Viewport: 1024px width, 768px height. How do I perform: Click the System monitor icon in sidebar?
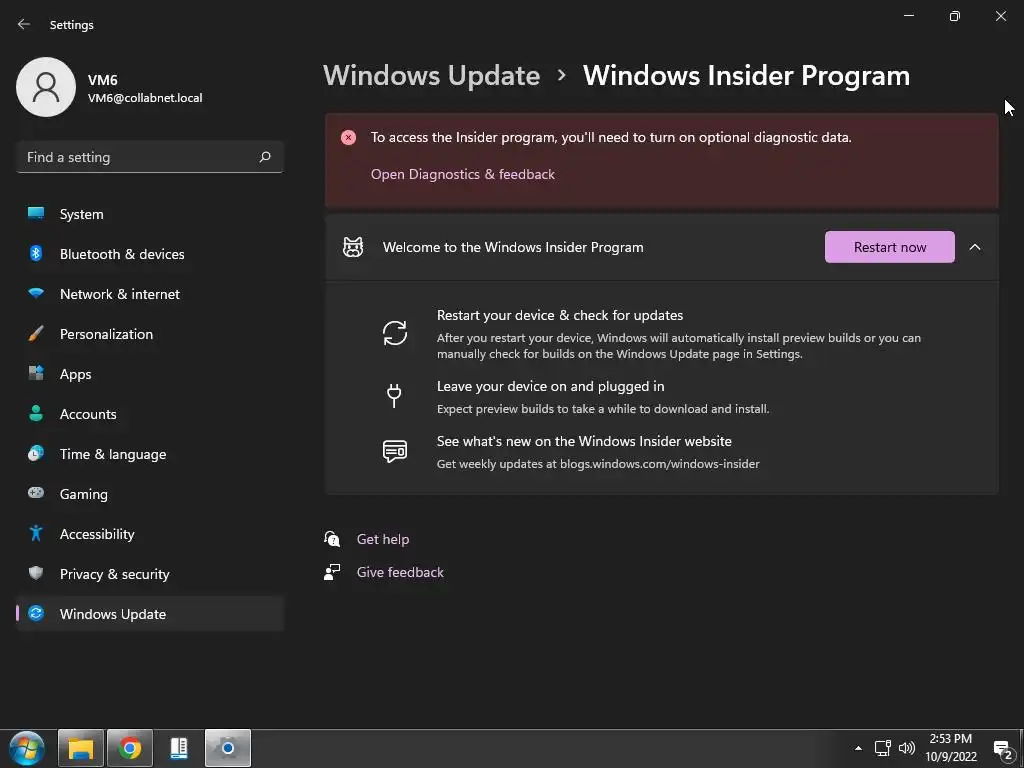(x=36, y=214)
